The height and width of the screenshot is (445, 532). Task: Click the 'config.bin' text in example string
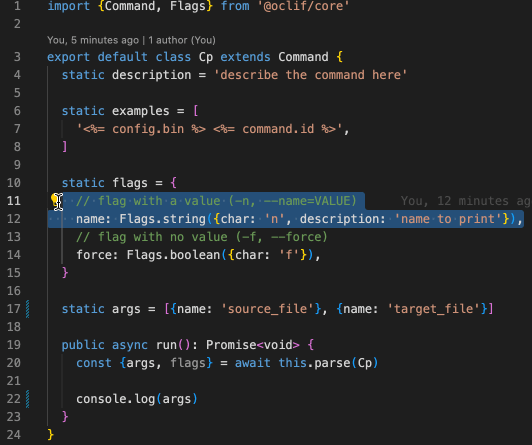click(148, 129)
